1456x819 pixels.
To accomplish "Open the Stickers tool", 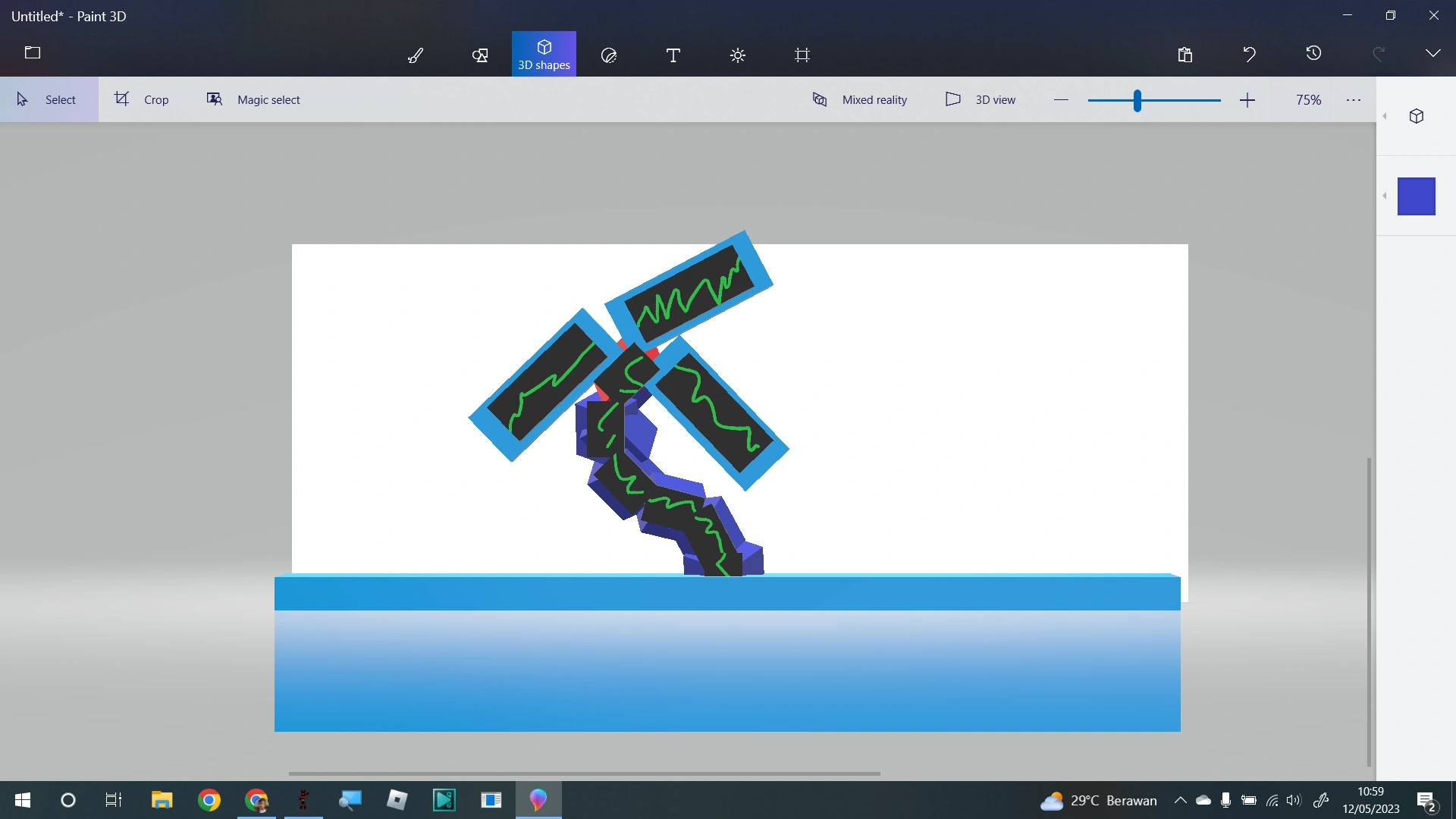I will point(609,55).
